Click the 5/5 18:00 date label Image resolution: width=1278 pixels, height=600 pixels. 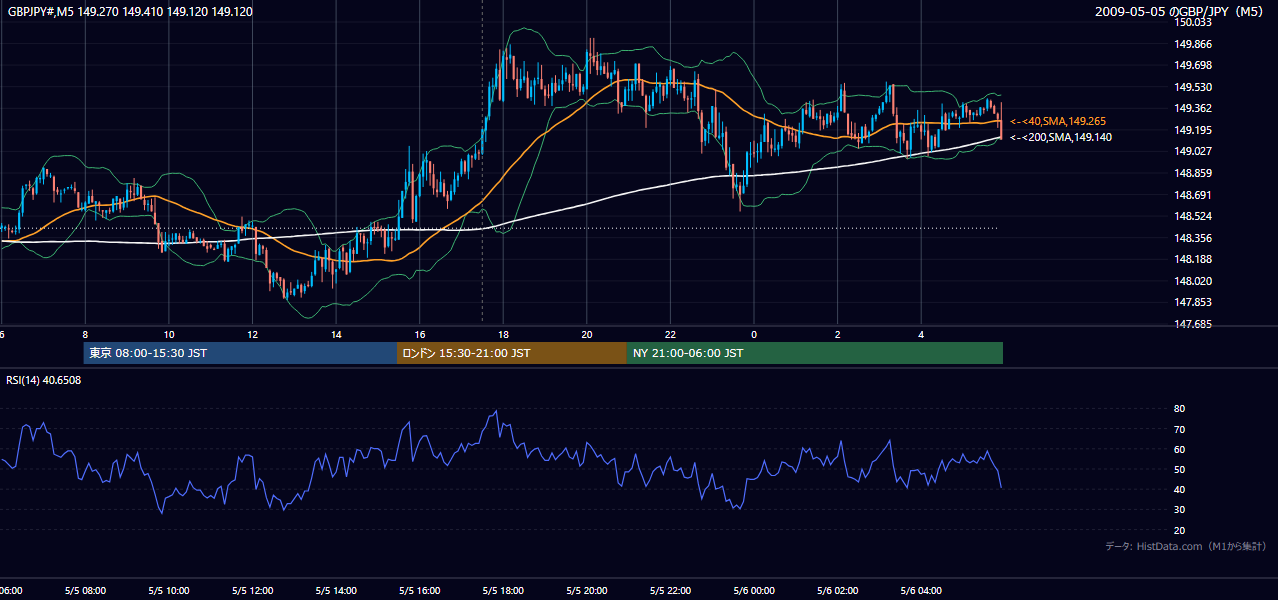coord(503,591)
